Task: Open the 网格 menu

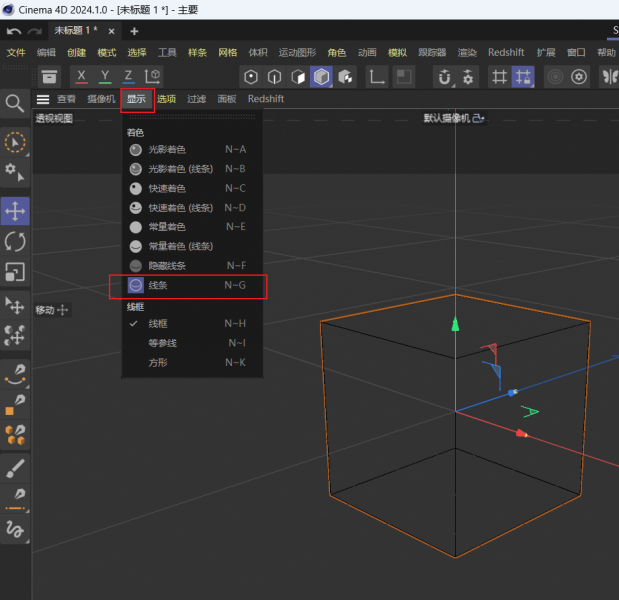Action: pos(228,52)
